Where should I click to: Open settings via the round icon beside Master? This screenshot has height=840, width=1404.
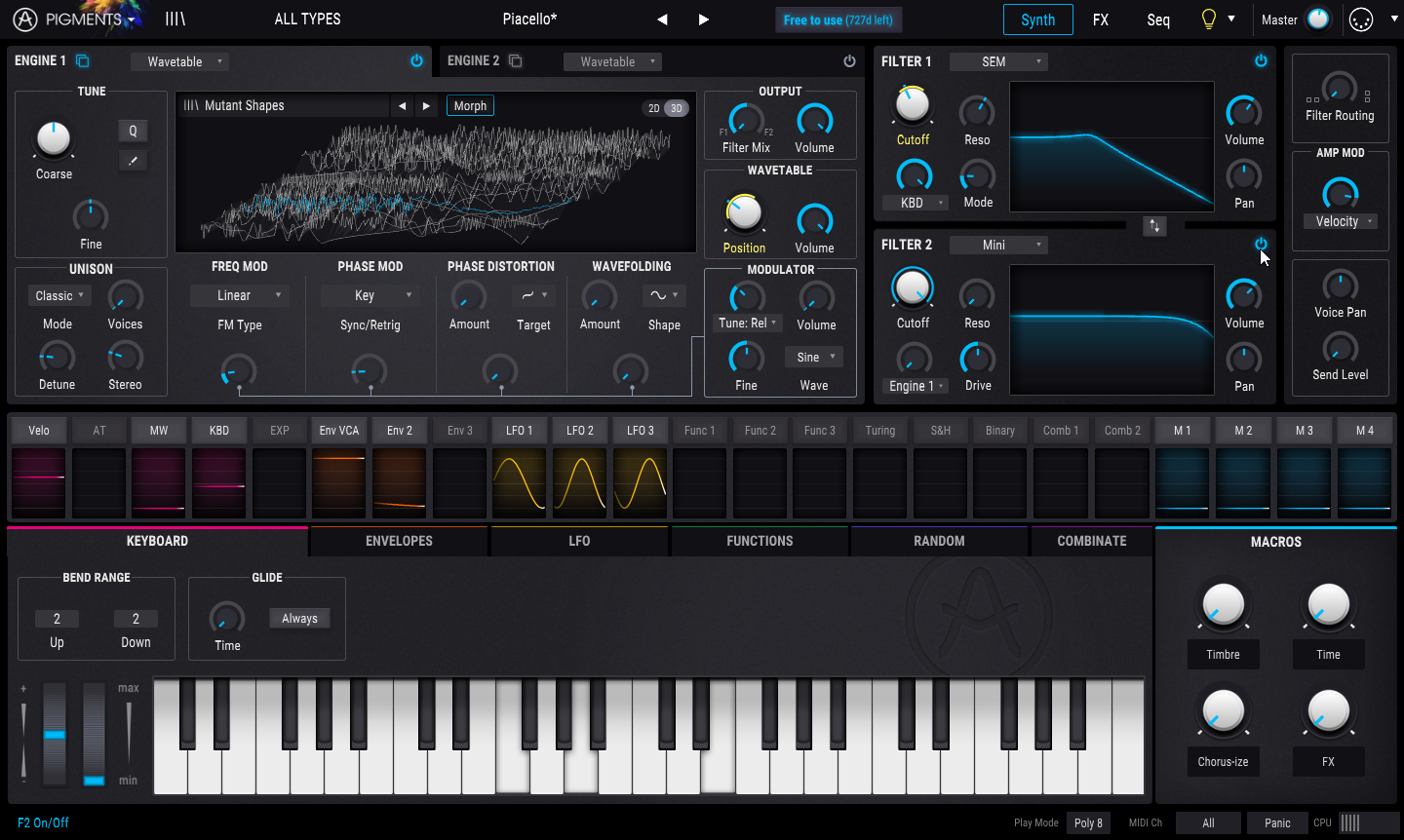pyautogui.click(x=1361, y=19)
